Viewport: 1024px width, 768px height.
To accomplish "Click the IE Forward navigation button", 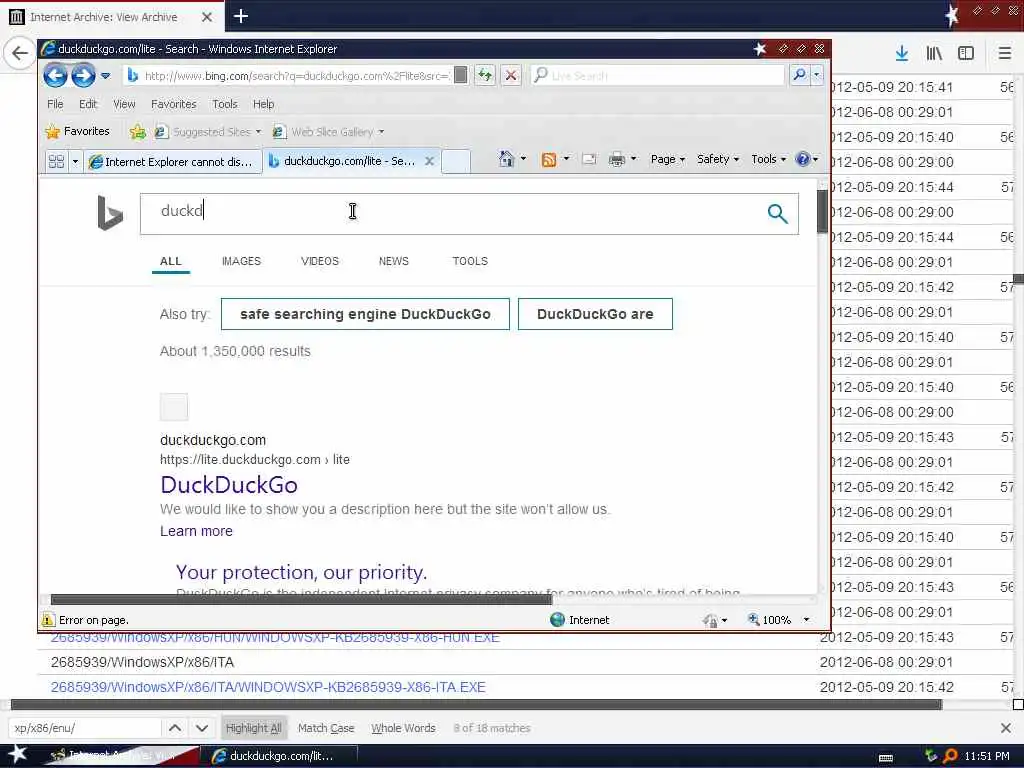I will coord(83,76).
